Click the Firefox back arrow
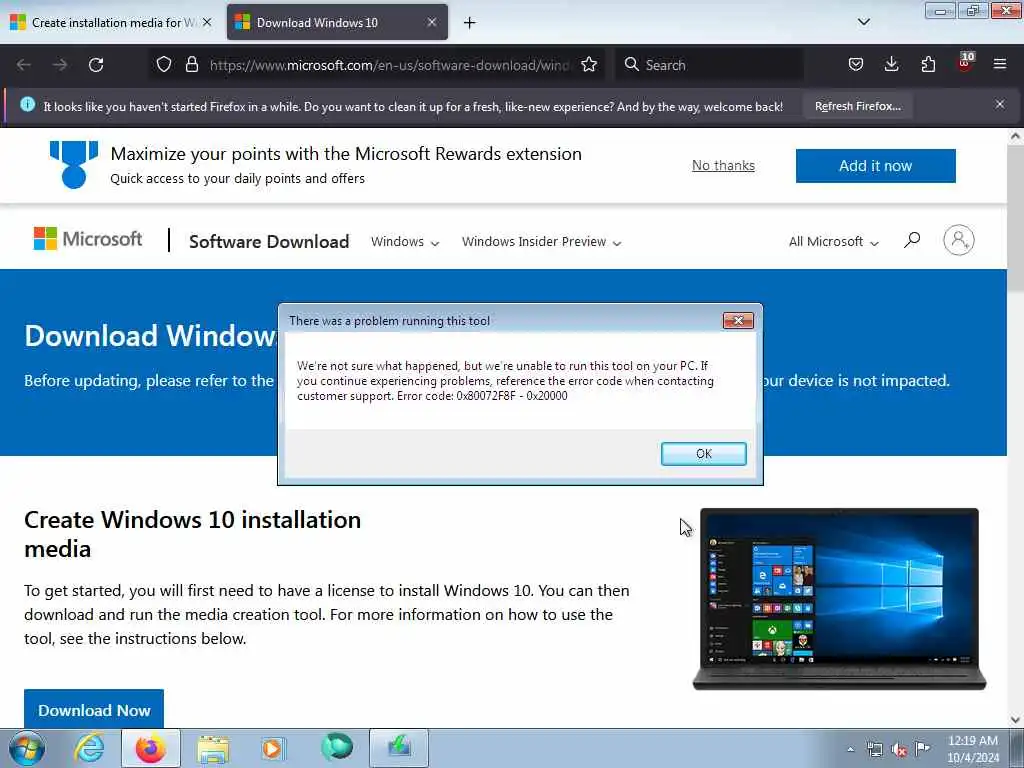The width and height of the screenshot is (1024, 768). pyautogui.click(x=24, y=65)
